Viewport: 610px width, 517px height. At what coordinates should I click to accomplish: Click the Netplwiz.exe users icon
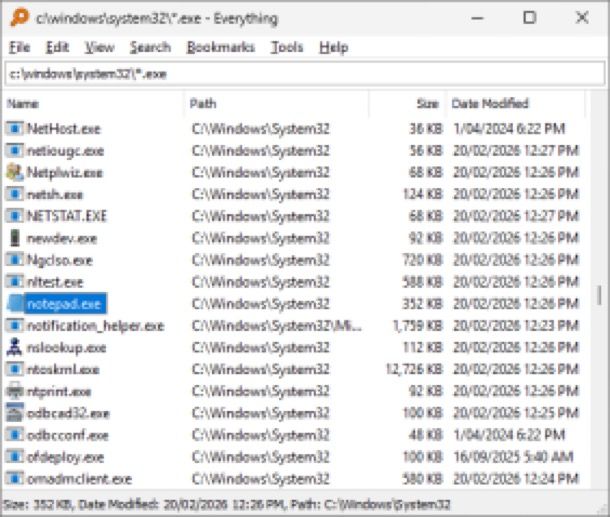[x=15, y=172]
